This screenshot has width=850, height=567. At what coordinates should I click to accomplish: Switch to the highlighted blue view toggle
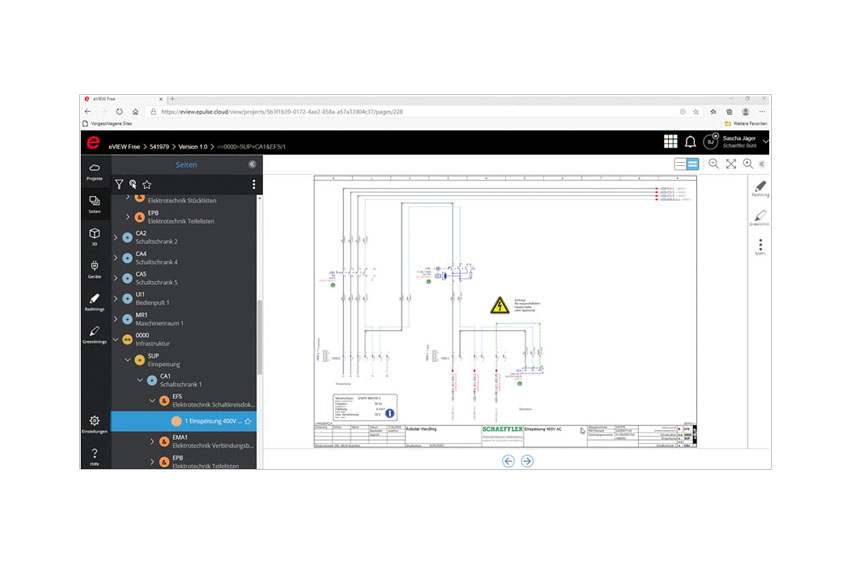pyautogui.click(x=692, y=164)
